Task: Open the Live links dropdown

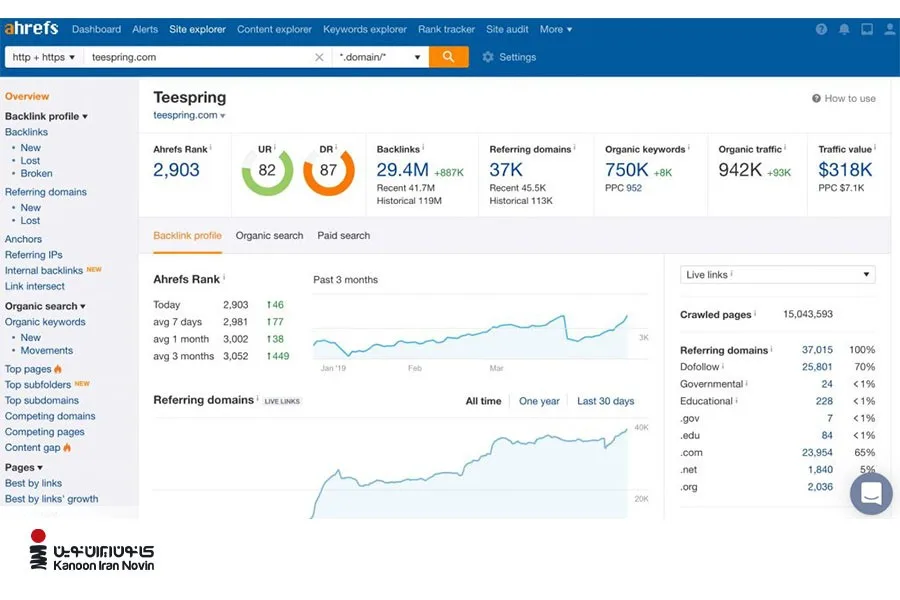Action: coord(778,274)
